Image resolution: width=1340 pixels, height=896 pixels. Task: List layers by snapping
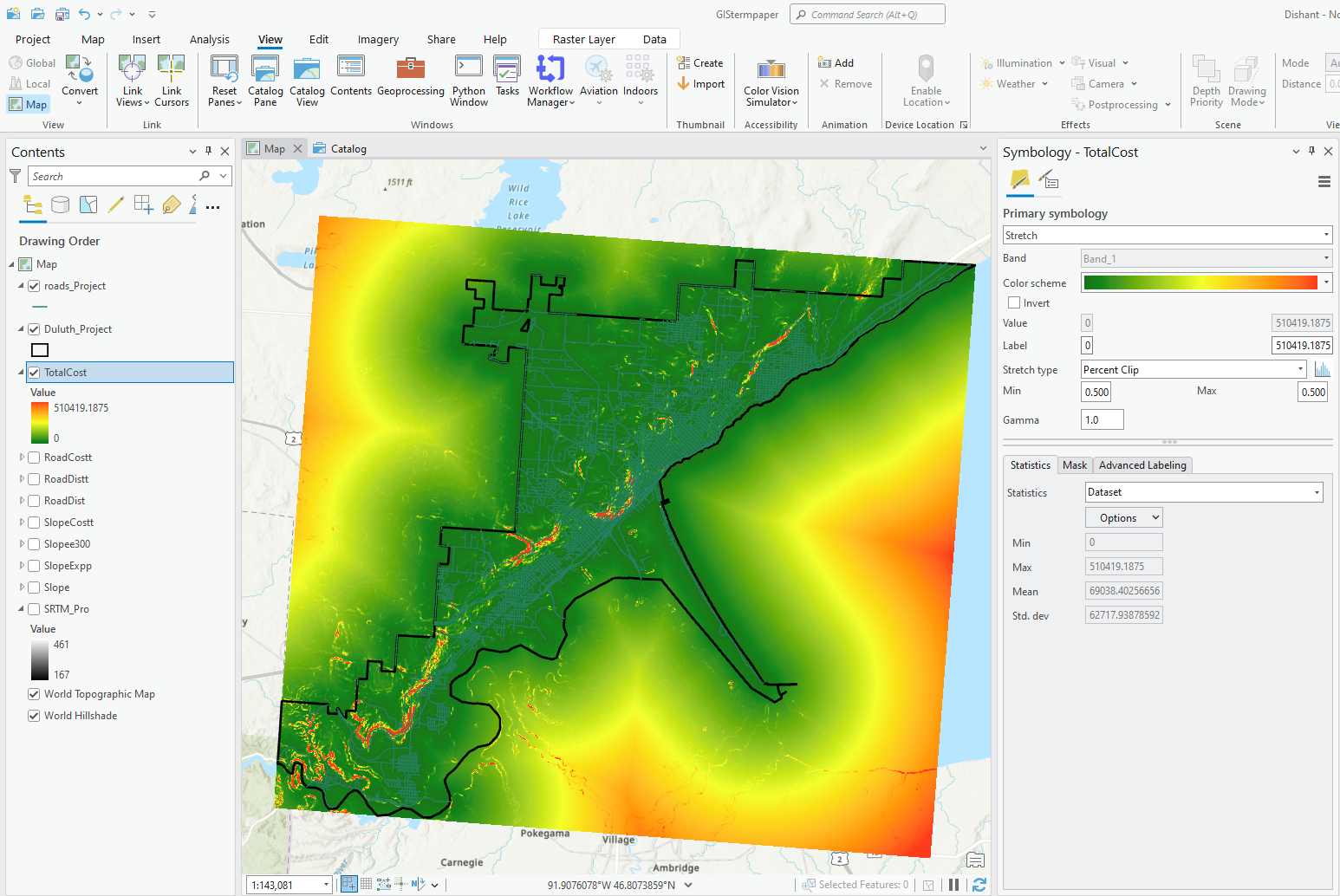144,205
